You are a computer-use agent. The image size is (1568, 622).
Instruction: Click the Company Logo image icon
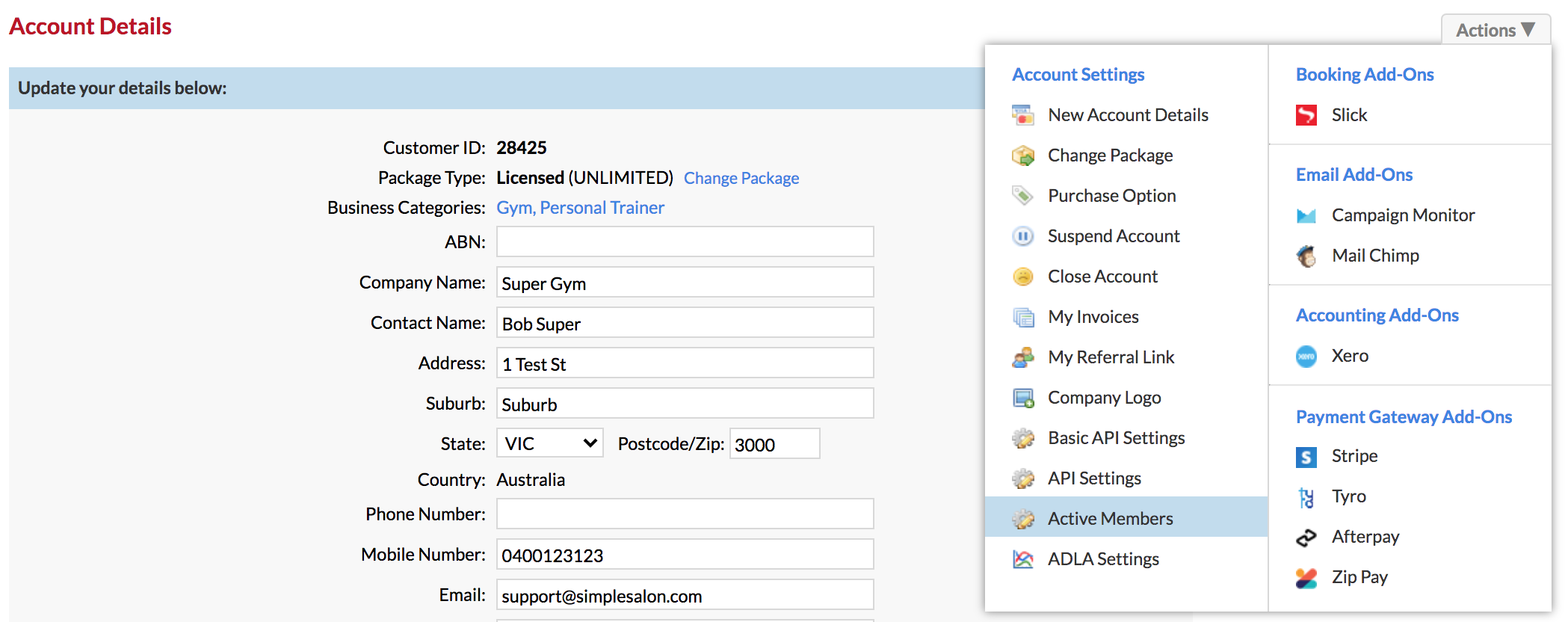[x=1022, y=398]
